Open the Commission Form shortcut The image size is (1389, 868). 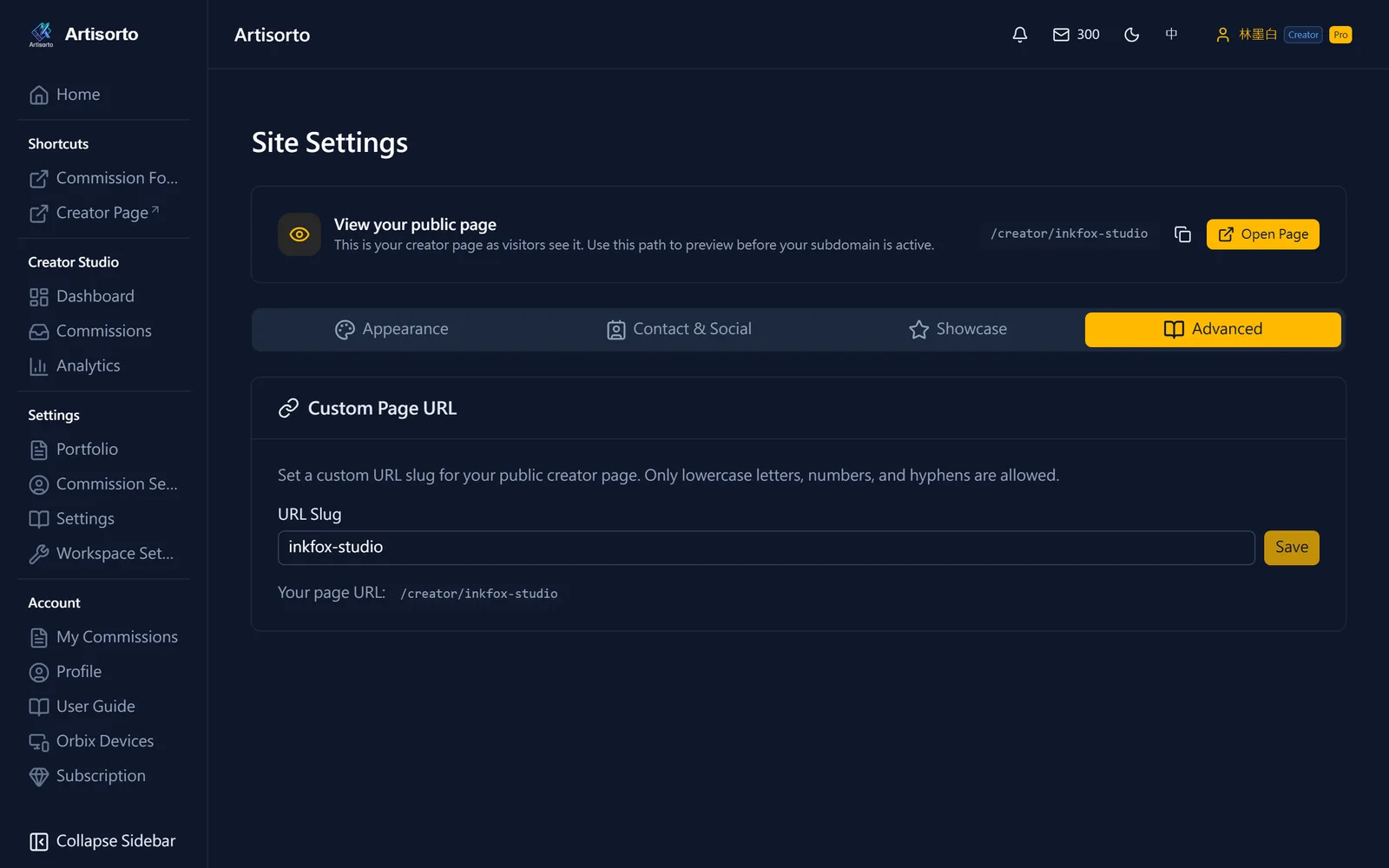click(x=104, y=178)
